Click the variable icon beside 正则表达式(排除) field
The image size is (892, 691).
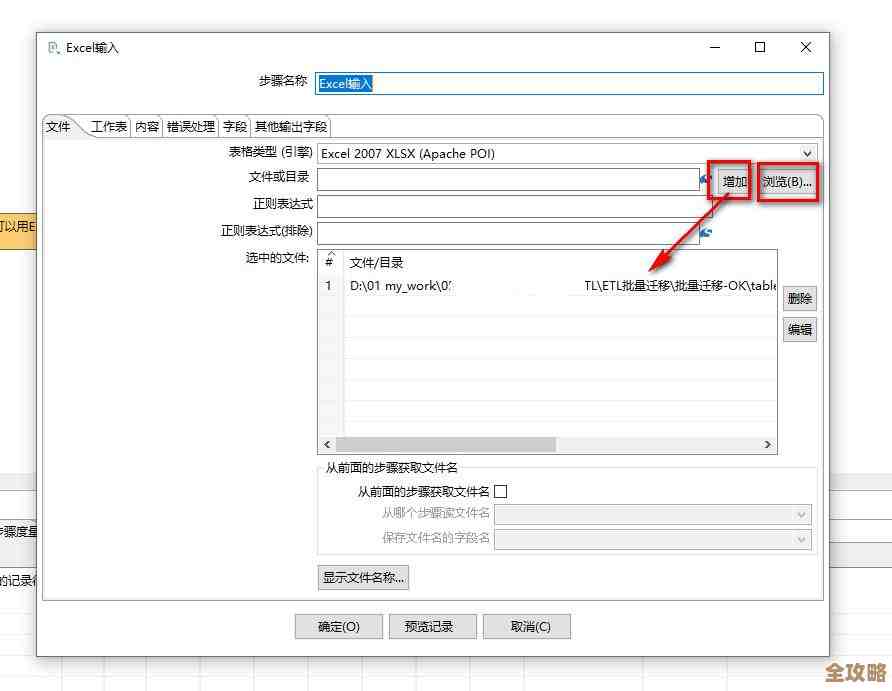705,230
